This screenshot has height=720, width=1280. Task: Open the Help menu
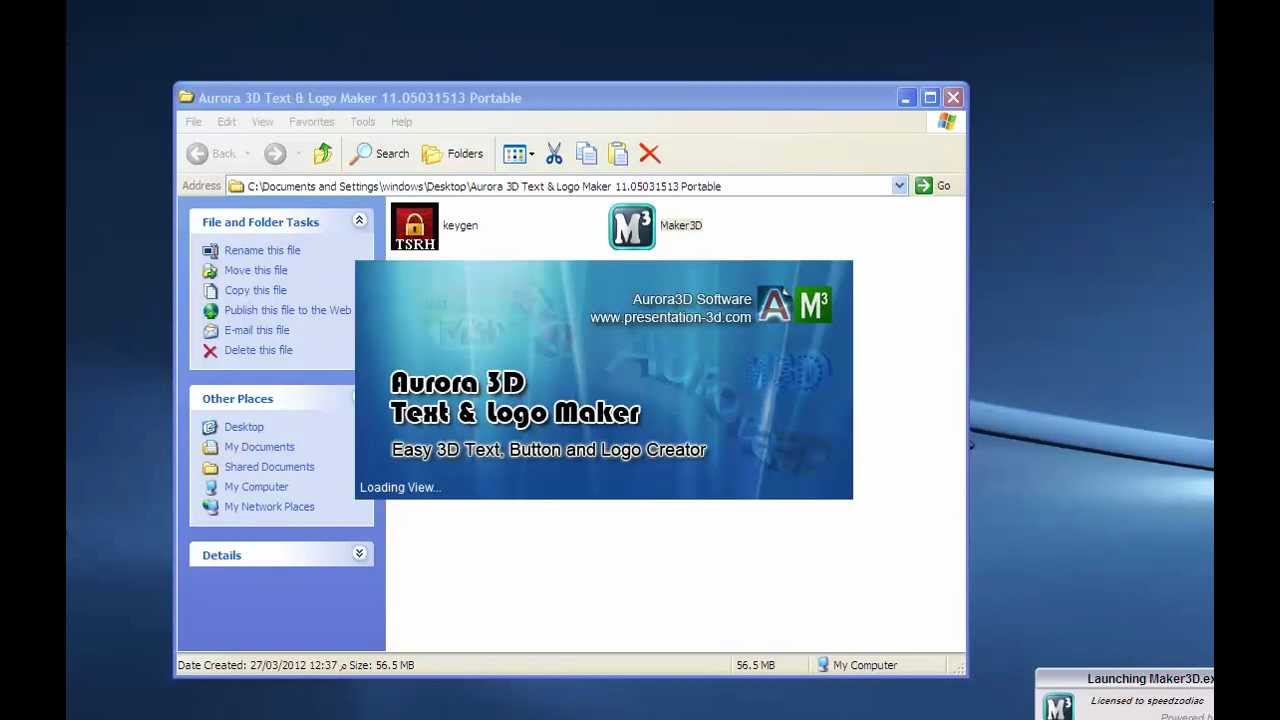[401, 122]
